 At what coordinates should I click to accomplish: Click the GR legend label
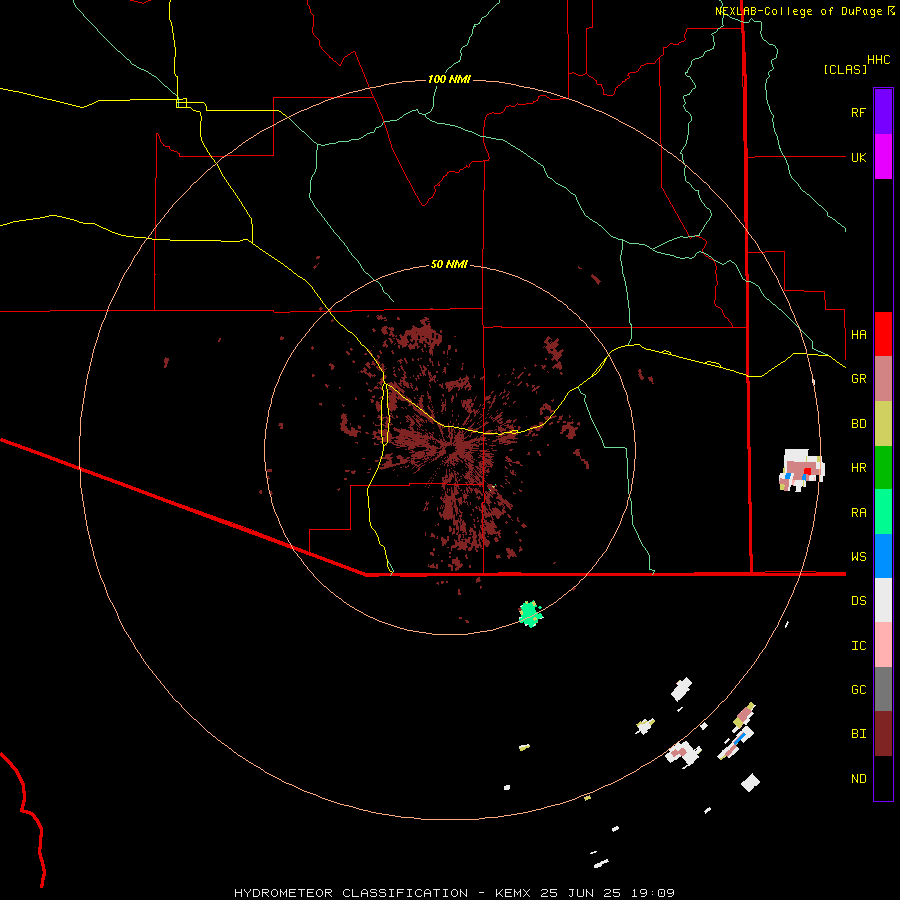(x=858, y=379)
